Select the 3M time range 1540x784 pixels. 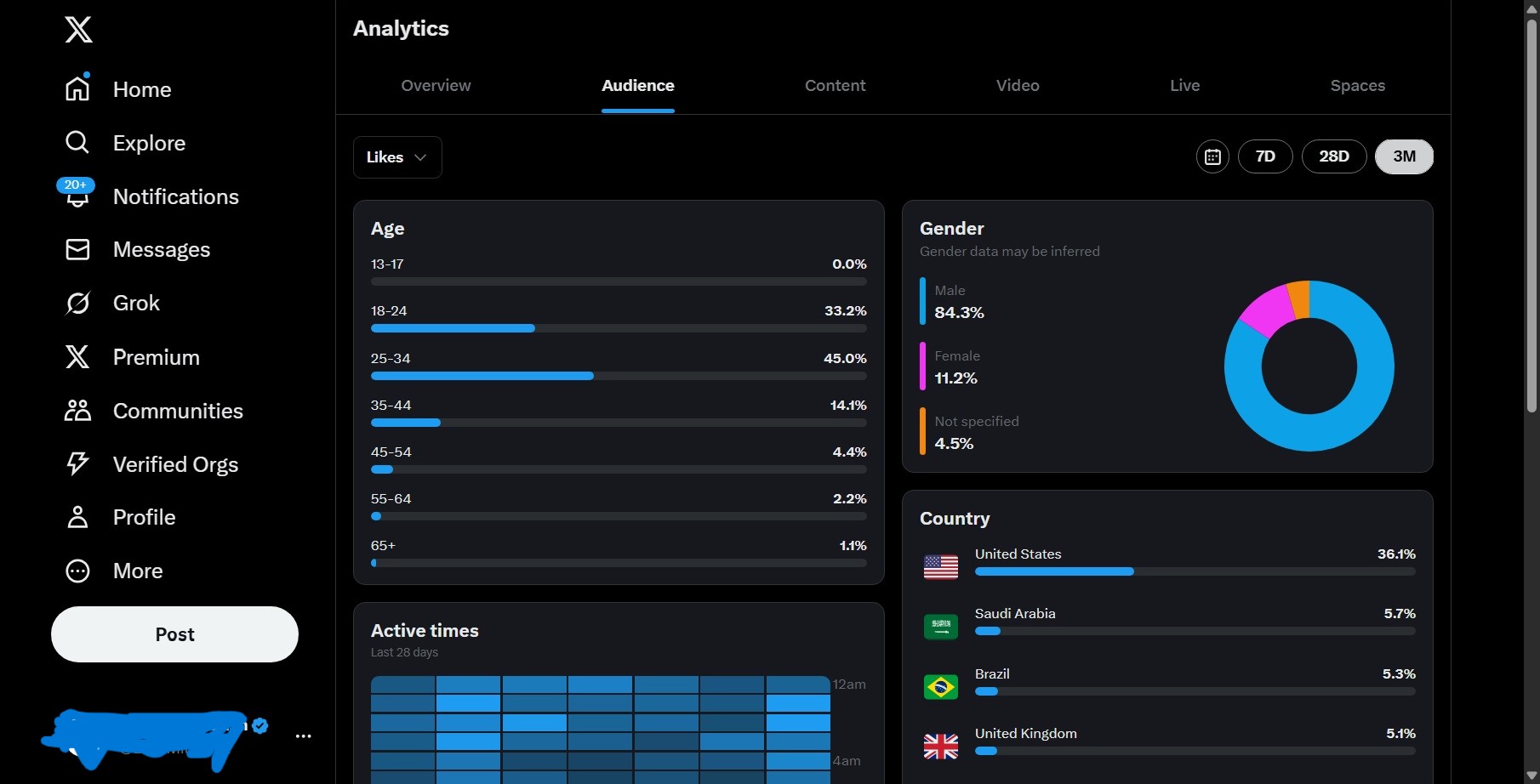[x=1404, y=156]
